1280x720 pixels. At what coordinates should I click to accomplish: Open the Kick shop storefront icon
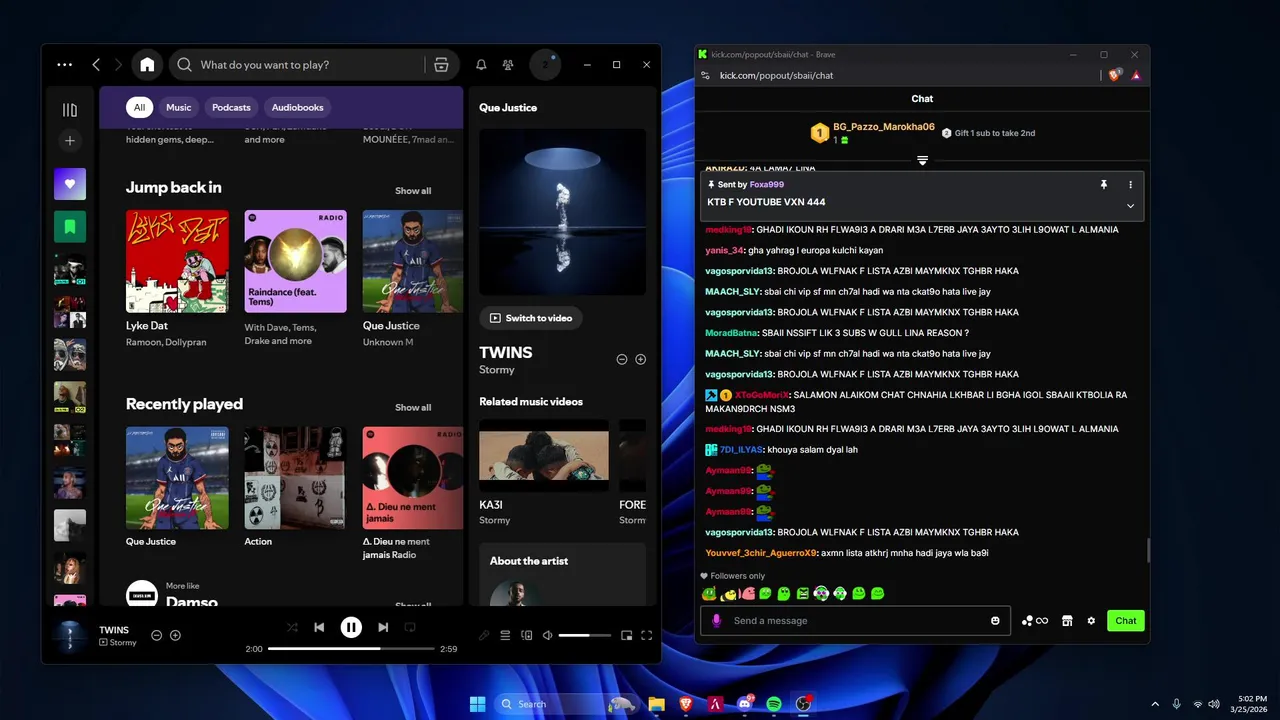pyautogui.click(x=1067, y=621)
